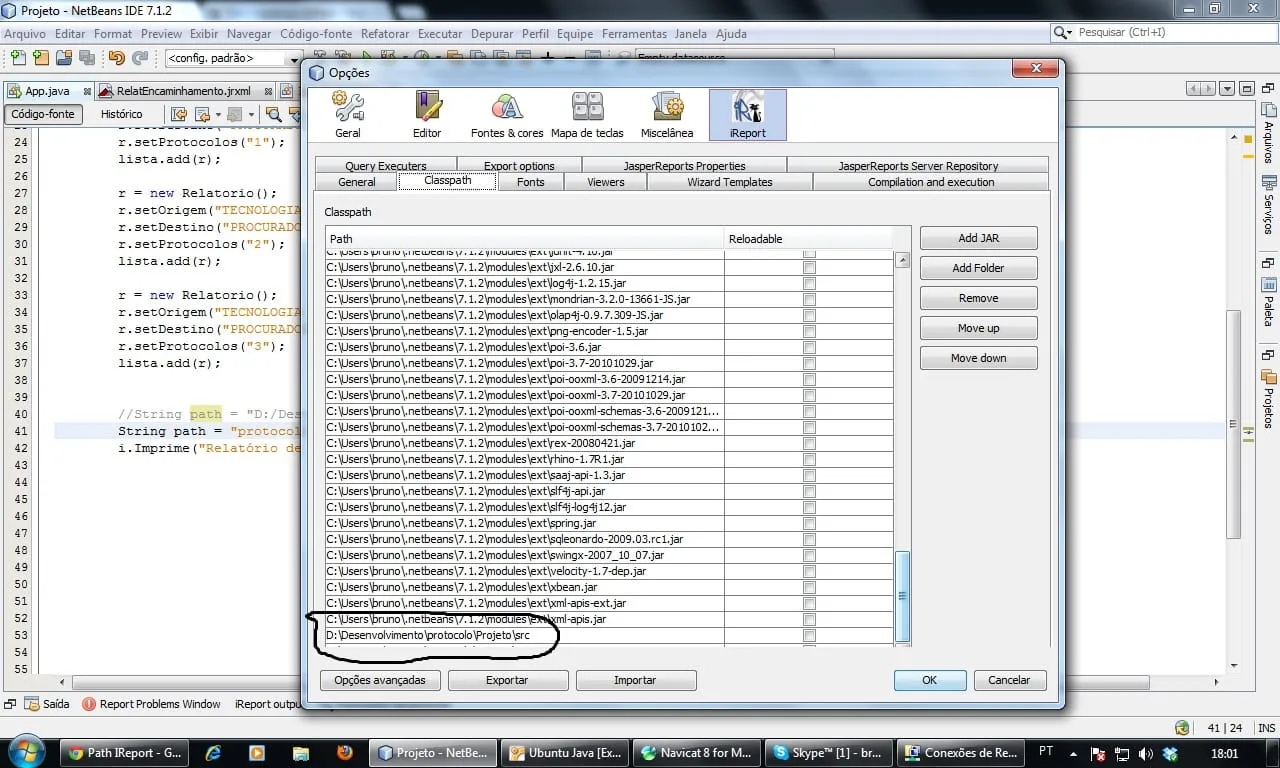Screen dimensions: 1280x768
Task: Click the Move down button
Action: coord(979,358)
